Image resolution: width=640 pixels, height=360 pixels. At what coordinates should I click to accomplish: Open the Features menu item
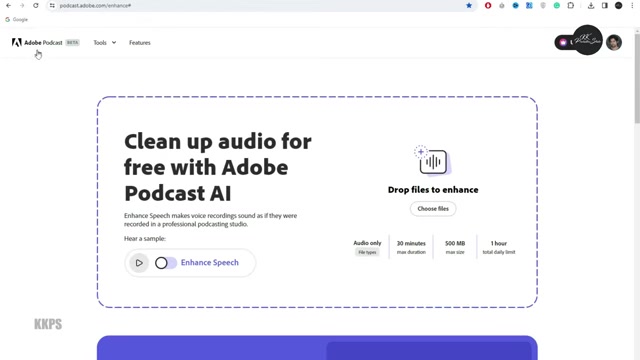pos(140,42)
